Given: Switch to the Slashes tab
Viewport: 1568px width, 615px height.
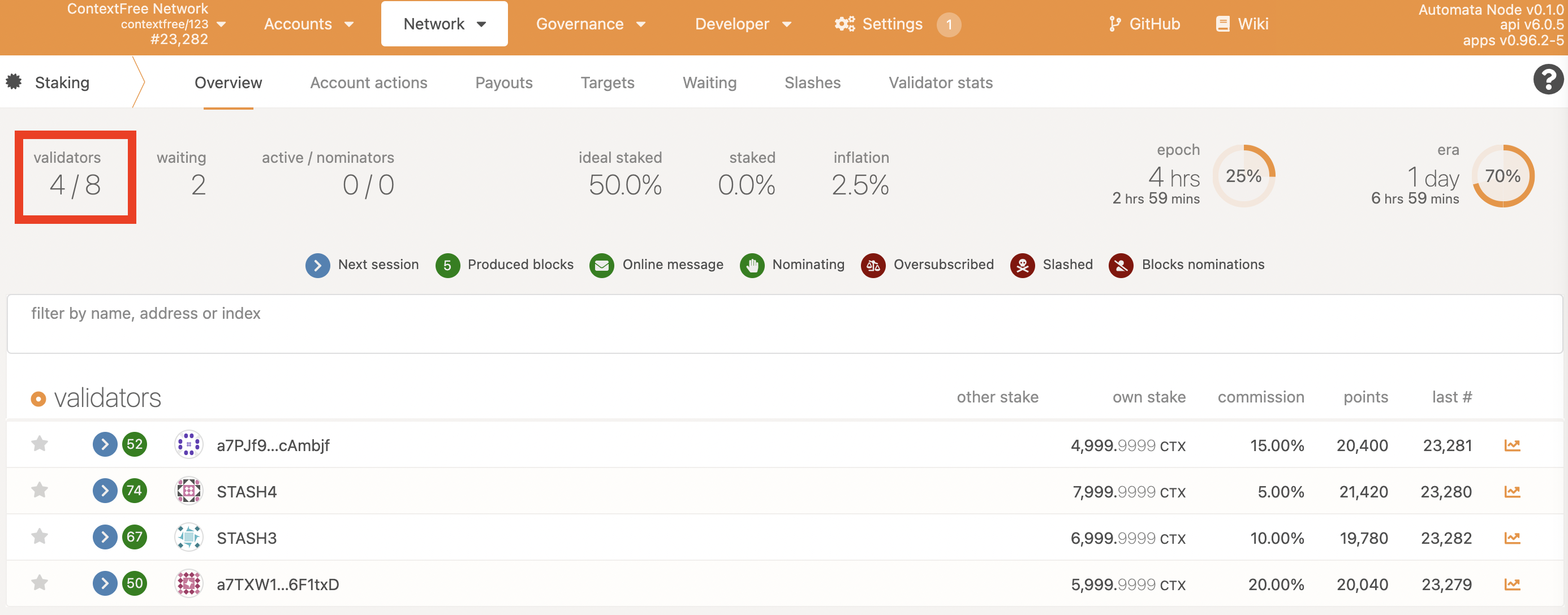Looking at the screenshot, I should [x=813, y=83].
